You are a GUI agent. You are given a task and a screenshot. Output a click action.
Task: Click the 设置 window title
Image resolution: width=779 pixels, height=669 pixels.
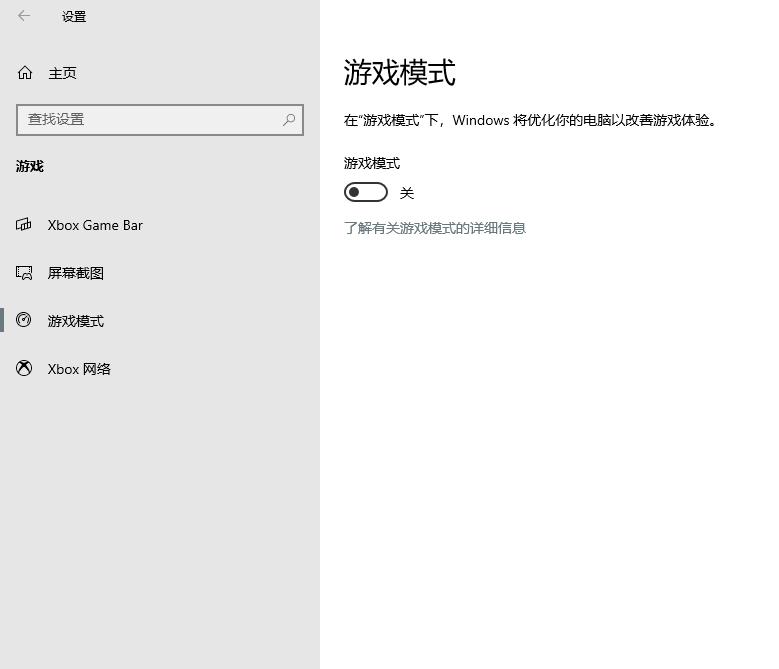[74, 16]
